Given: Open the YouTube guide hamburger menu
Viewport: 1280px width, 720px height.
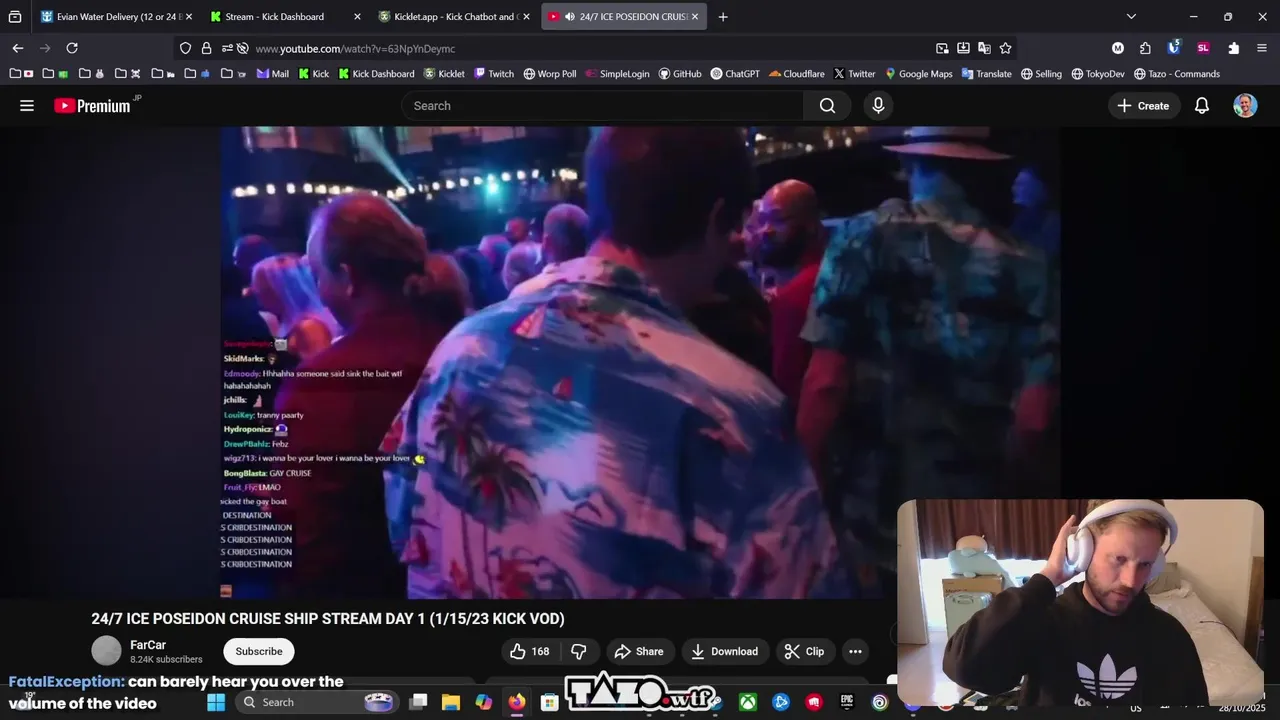Looking at the screenshot, I should pyautogui.click(x=27, y=106).
